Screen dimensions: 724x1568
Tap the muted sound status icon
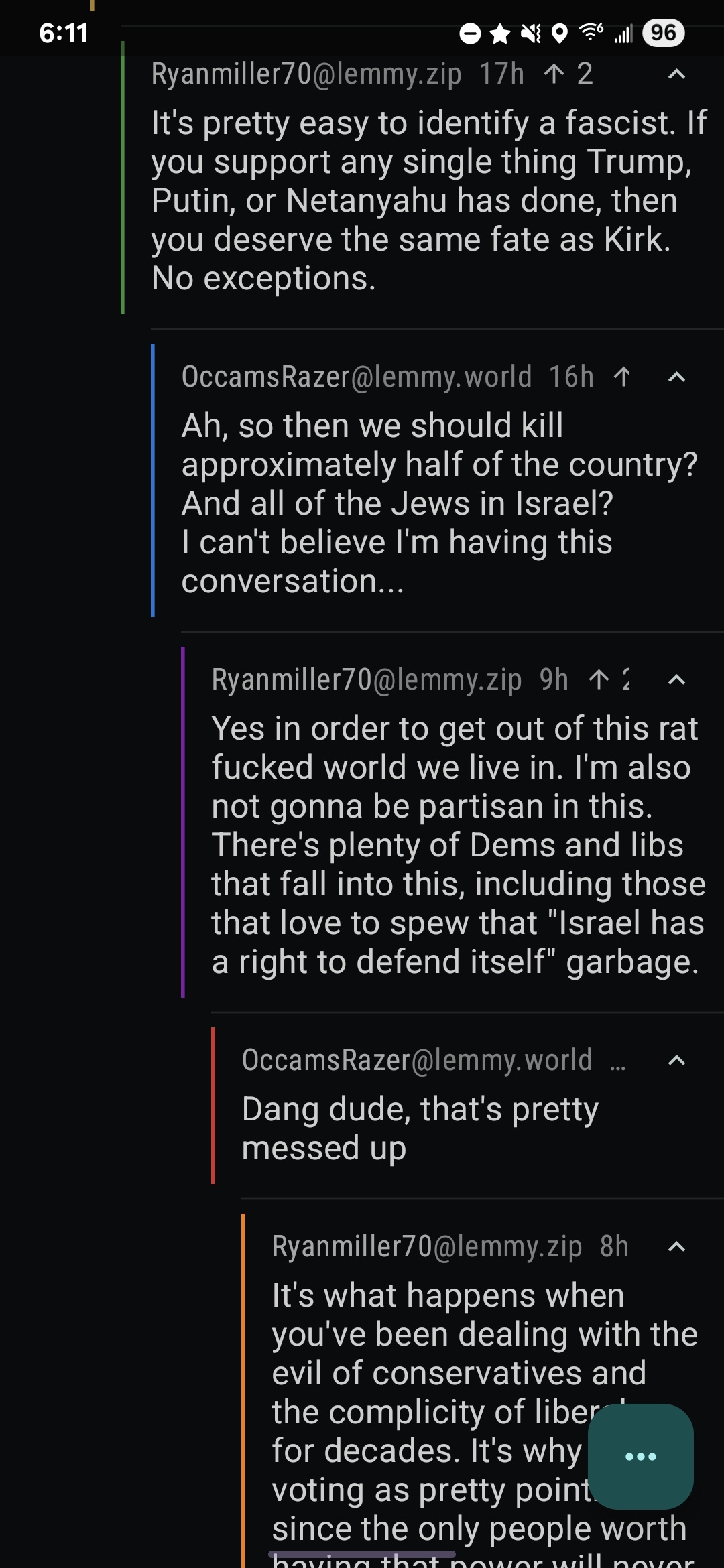[x=531, y=33]
